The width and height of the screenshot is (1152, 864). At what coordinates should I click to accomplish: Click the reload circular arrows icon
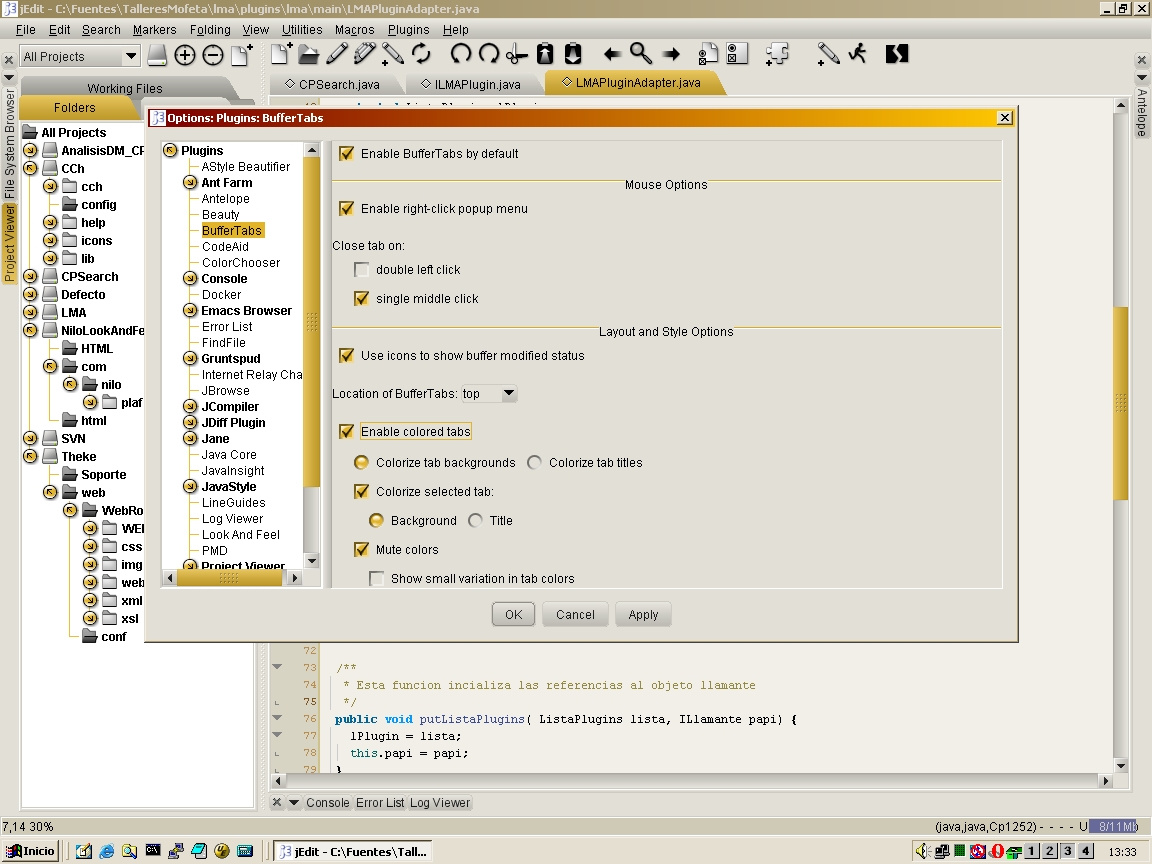[421, 54]
